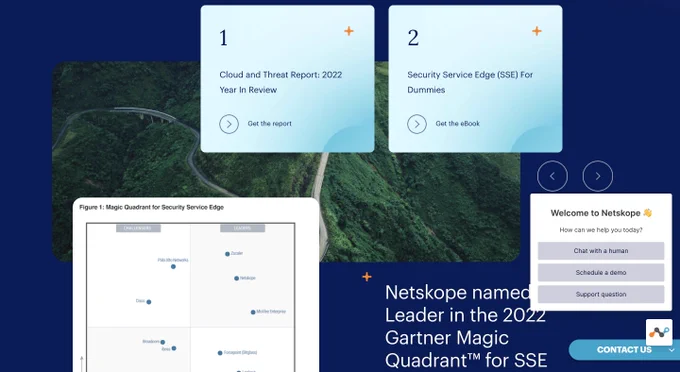Open Cloud and Threat Report 2022 card title
This screenshot has height=372, width=680.
(x=281, y=82)
